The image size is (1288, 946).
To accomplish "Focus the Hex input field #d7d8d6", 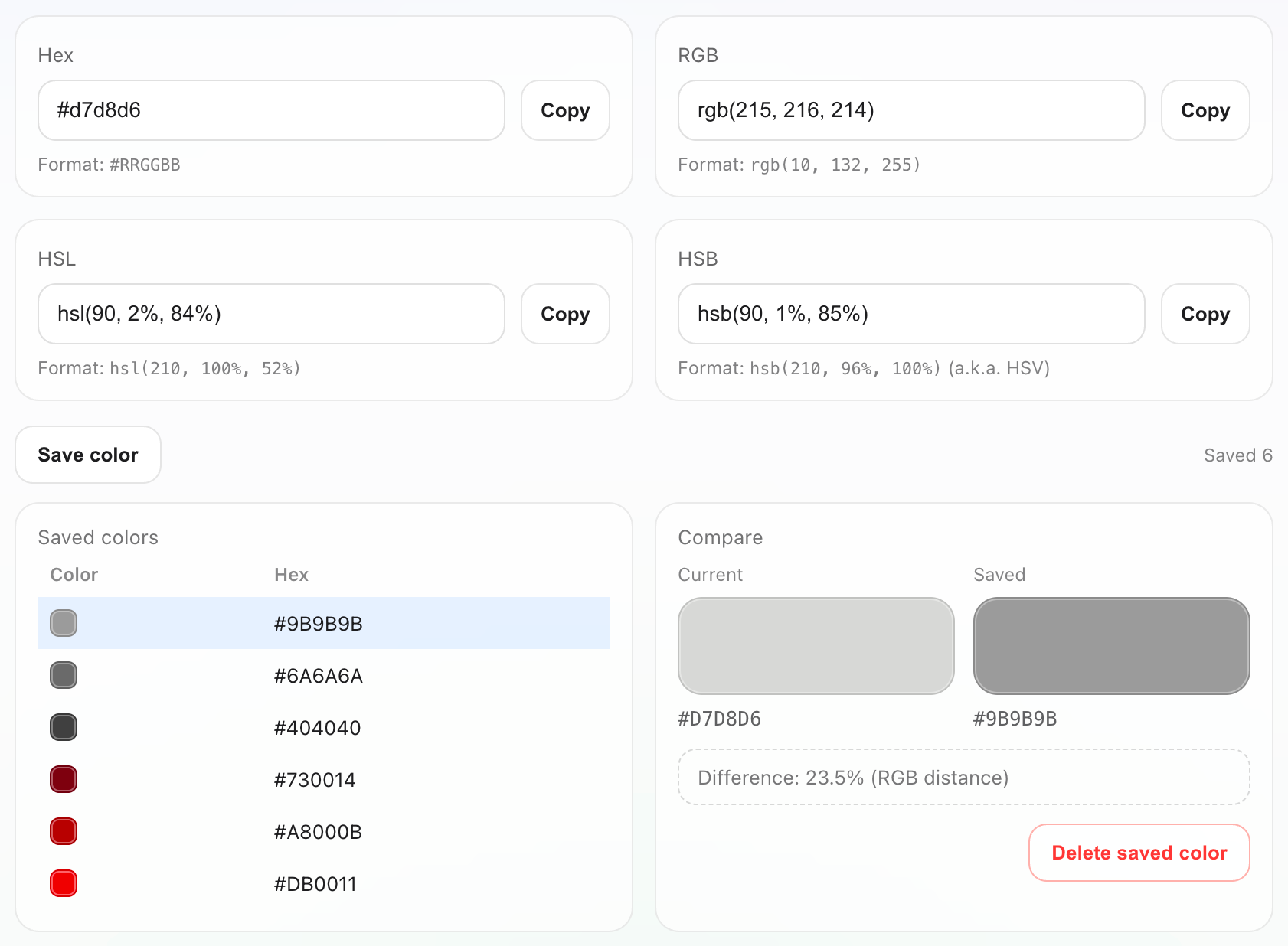I will [x=271, y=110].
